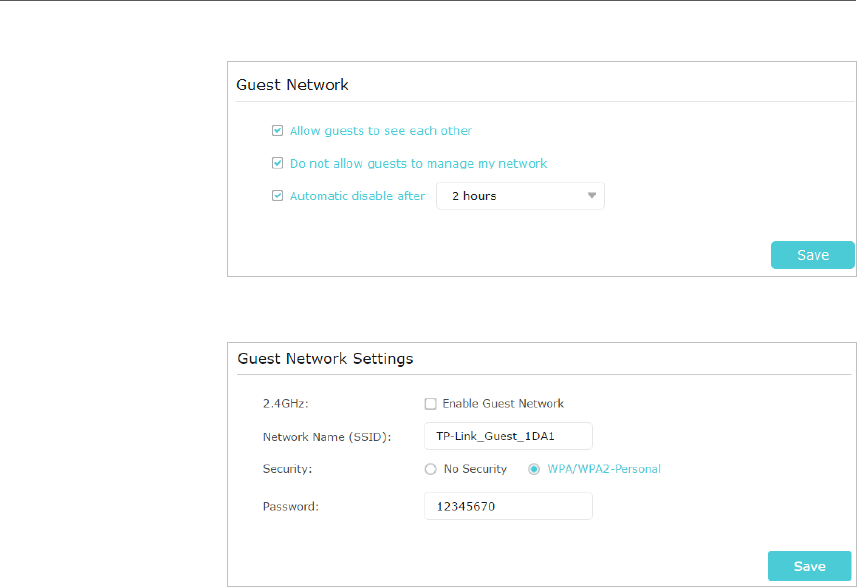This screenshot has width=857, height=587.
Task: Click the 'WPA/WPA2-Personal' label text
Action: pos(604,469)
